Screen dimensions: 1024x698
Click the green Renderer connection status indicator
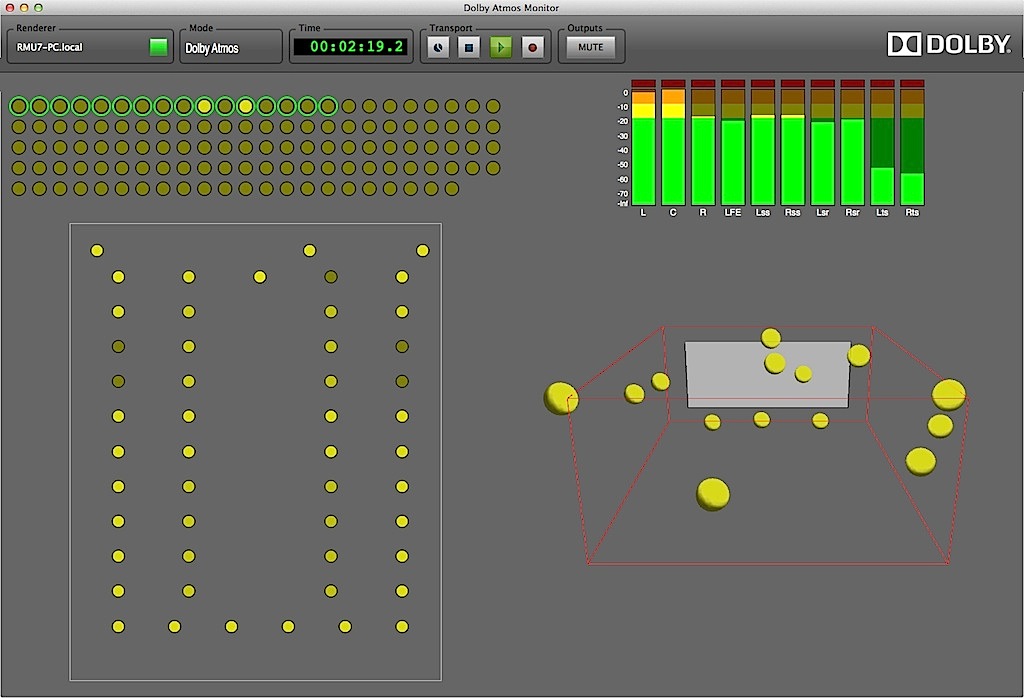[158, 47]
